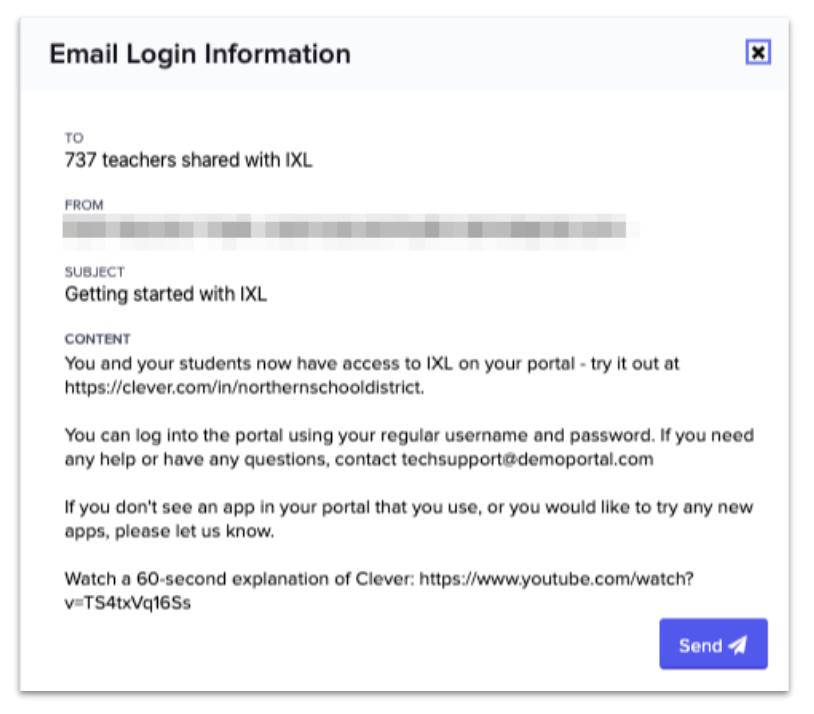Select the "737 teachers shared with IXL" recipients
This screenshot has width=814, height=714.
click(188, 159)
